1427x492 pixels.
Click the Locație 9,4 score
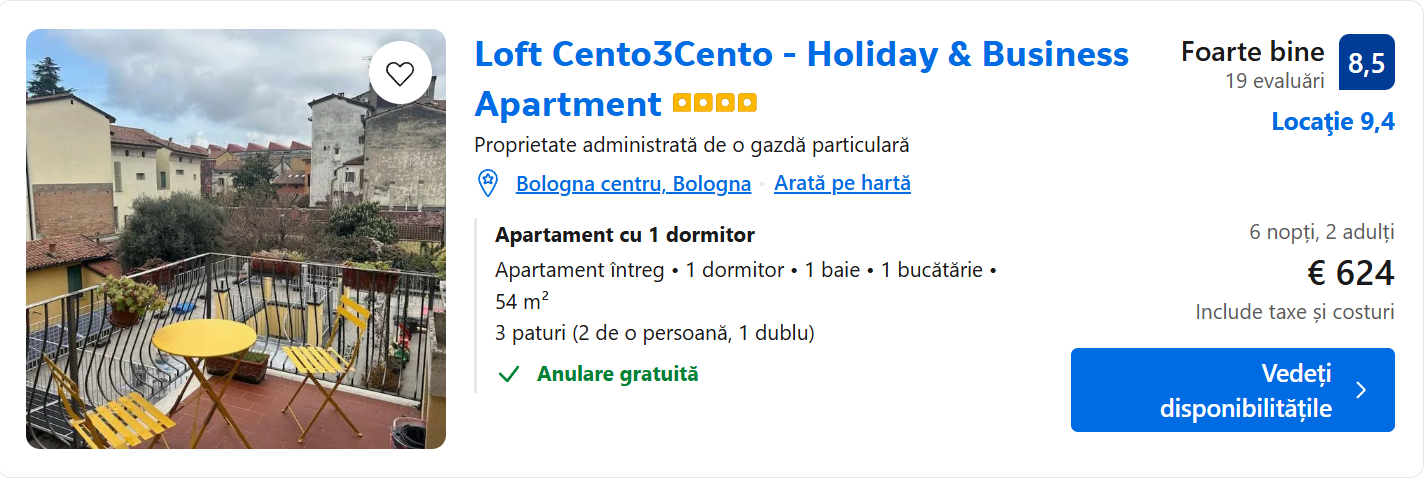click(x=1332, y=122)
